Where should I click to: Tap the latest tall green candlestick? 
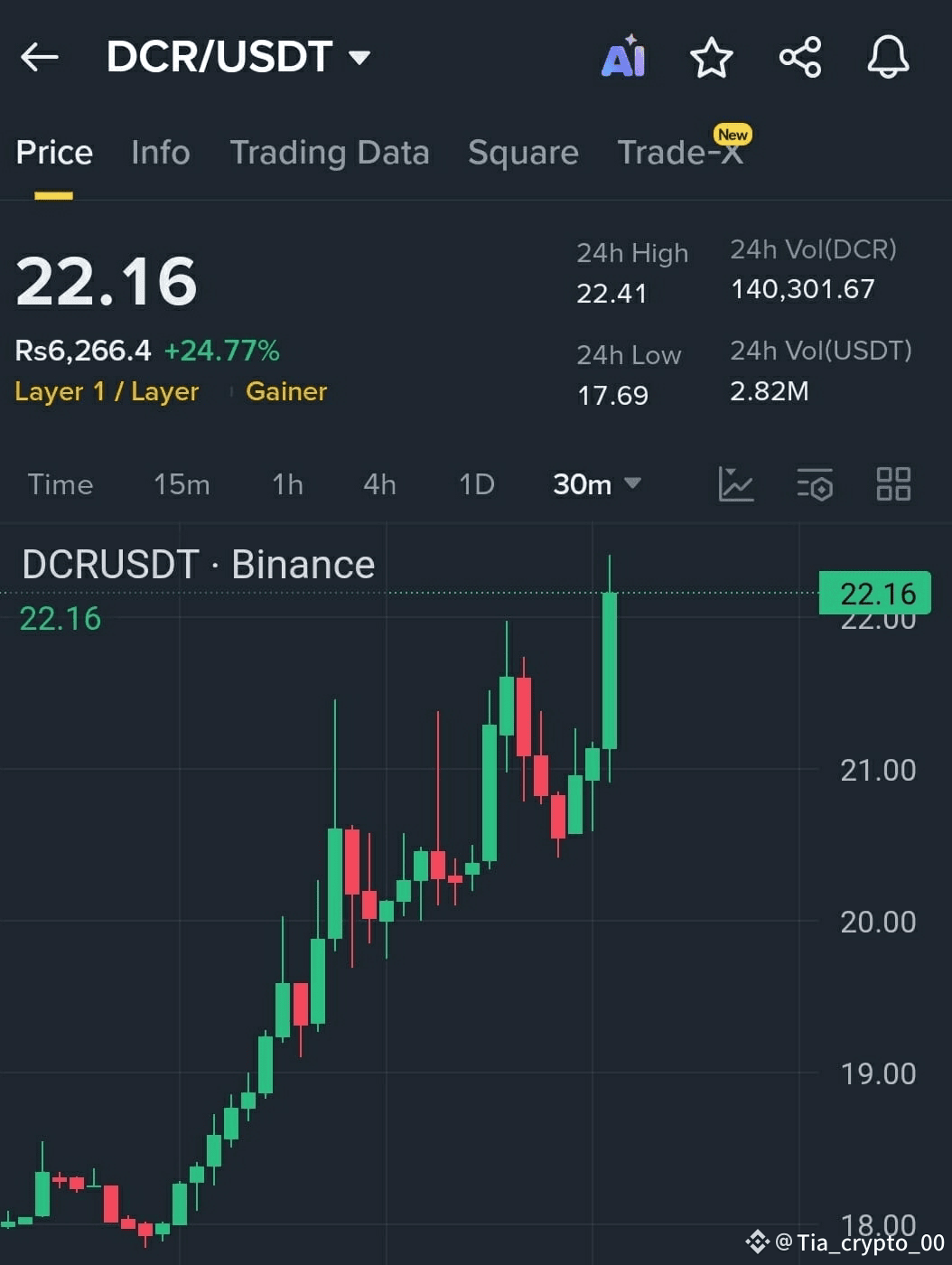coord(610,670)
